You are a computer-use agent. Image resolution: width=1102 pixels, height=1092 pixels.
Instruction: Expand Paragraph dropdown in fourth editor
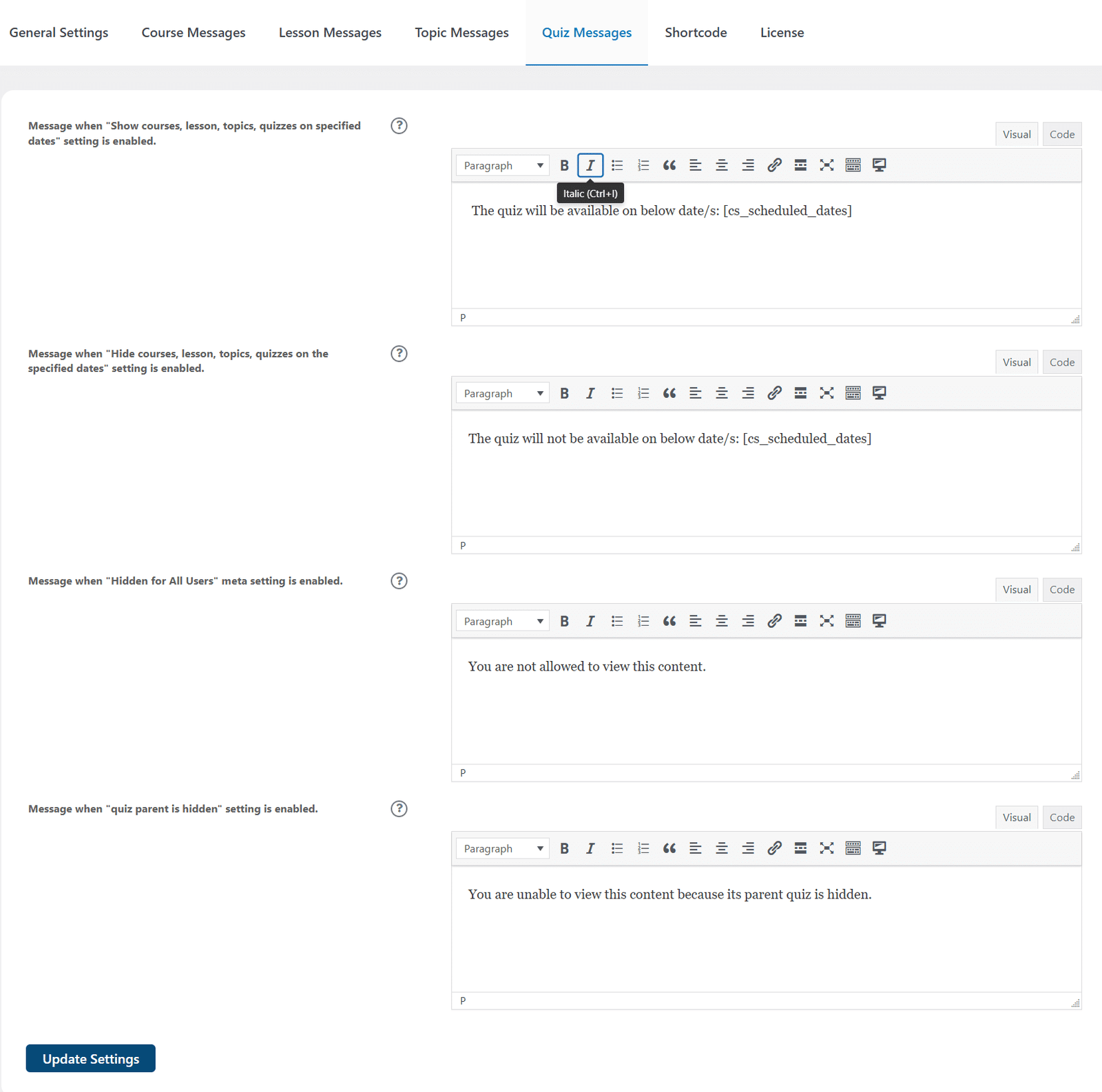pos(502,848)
